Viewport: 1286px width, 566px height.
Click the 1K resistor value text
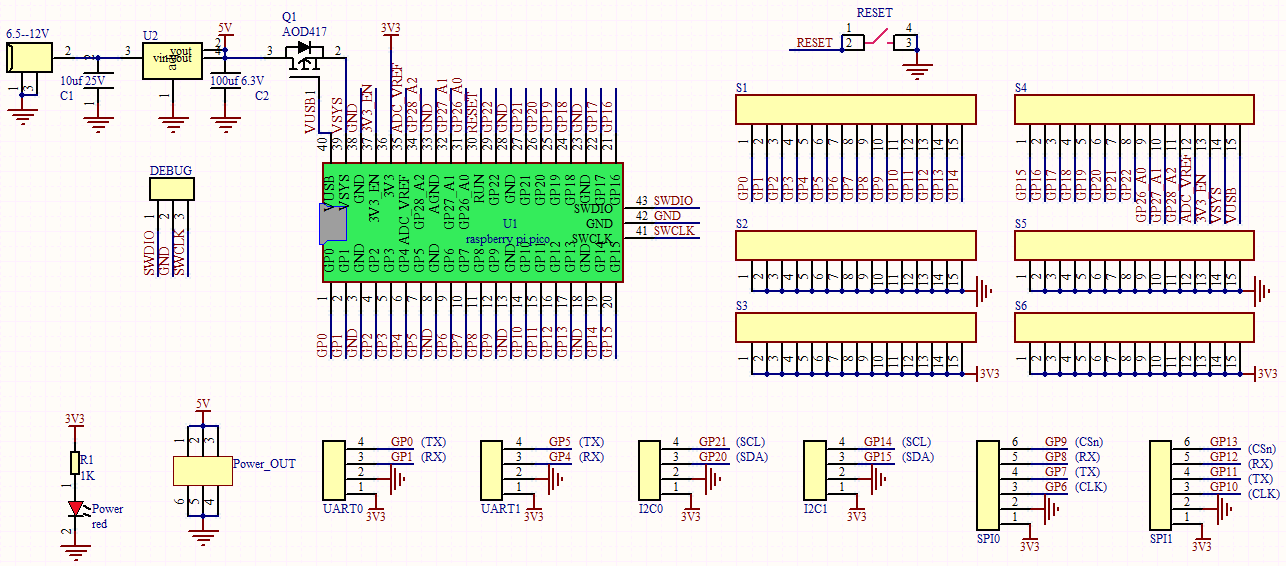pyautogui.click(x=87, y=477)
